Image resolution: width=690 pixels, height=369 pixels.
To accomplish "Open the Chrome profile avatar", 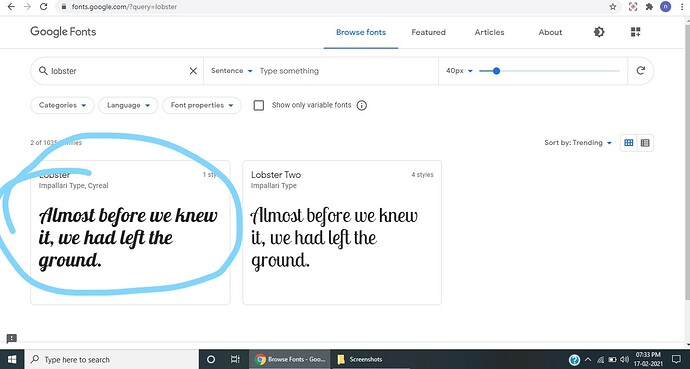I will 665,7.
